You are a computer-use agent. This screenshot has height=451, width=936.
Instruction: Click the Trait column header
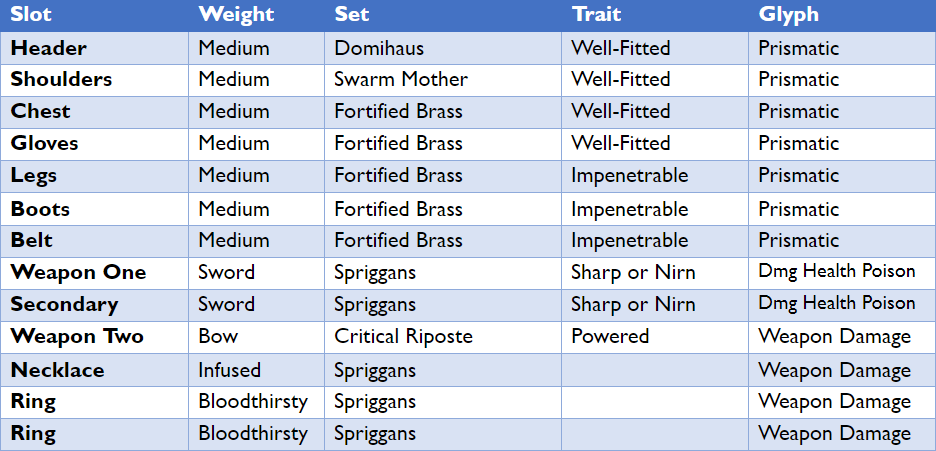click(596, 14)
